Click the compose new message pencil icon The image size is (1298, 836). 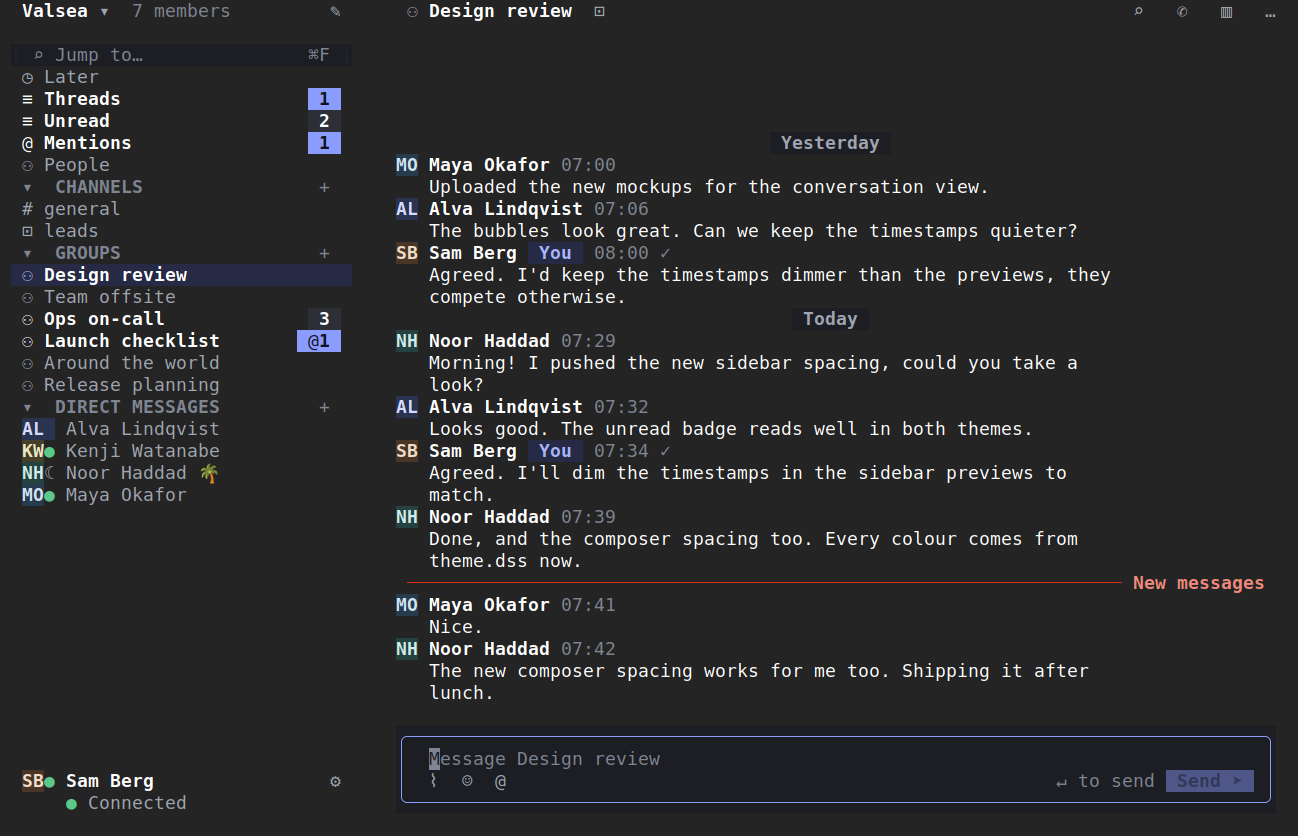coord(335,12)
